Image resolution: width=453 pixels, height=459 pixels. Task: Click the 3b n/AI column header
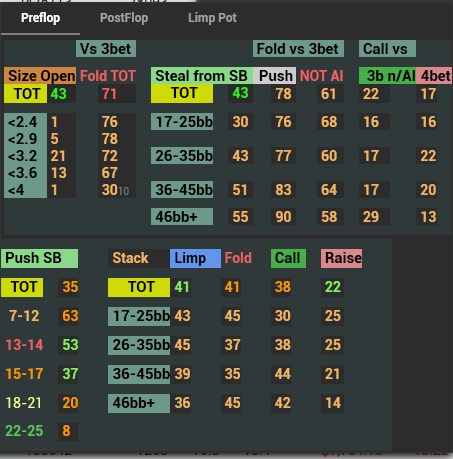387,76
